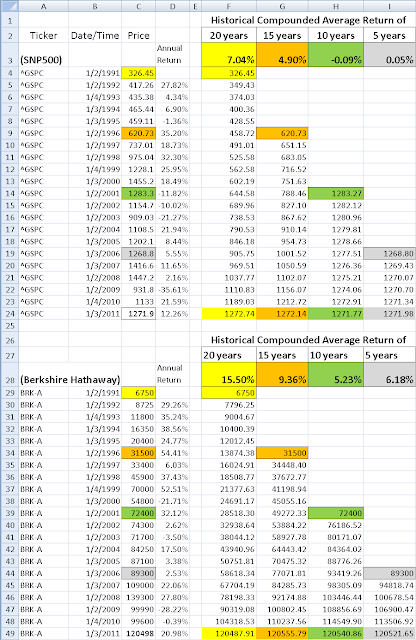
Task: Select first Historical Compounded Average Return title
Action: [x=308, y=20]
